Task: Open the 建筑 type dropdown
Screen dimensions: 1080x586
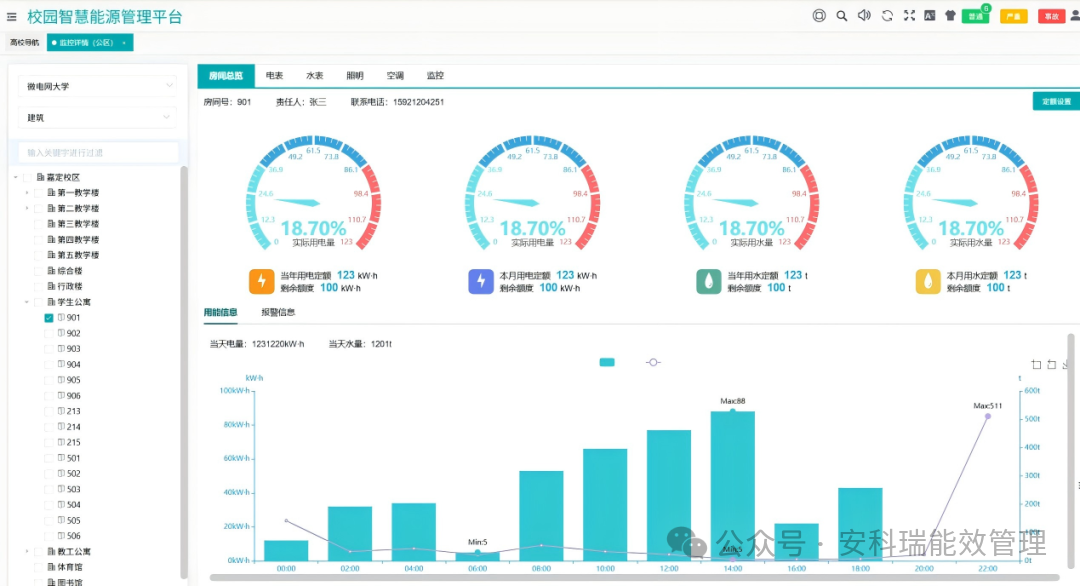Action: 98,118
